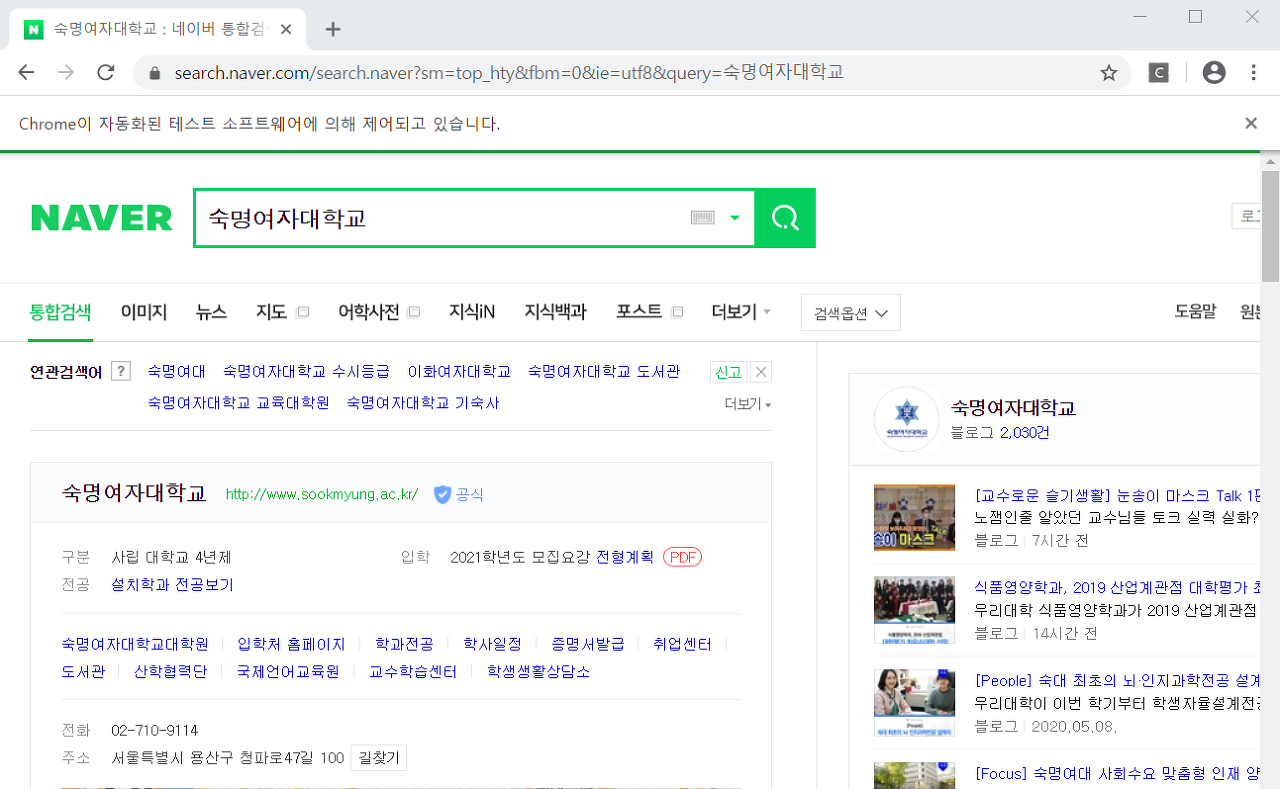Click the browser address bar URL
Image resolution: width=1280 pixels, height=789 pixels.
[510, 73]
